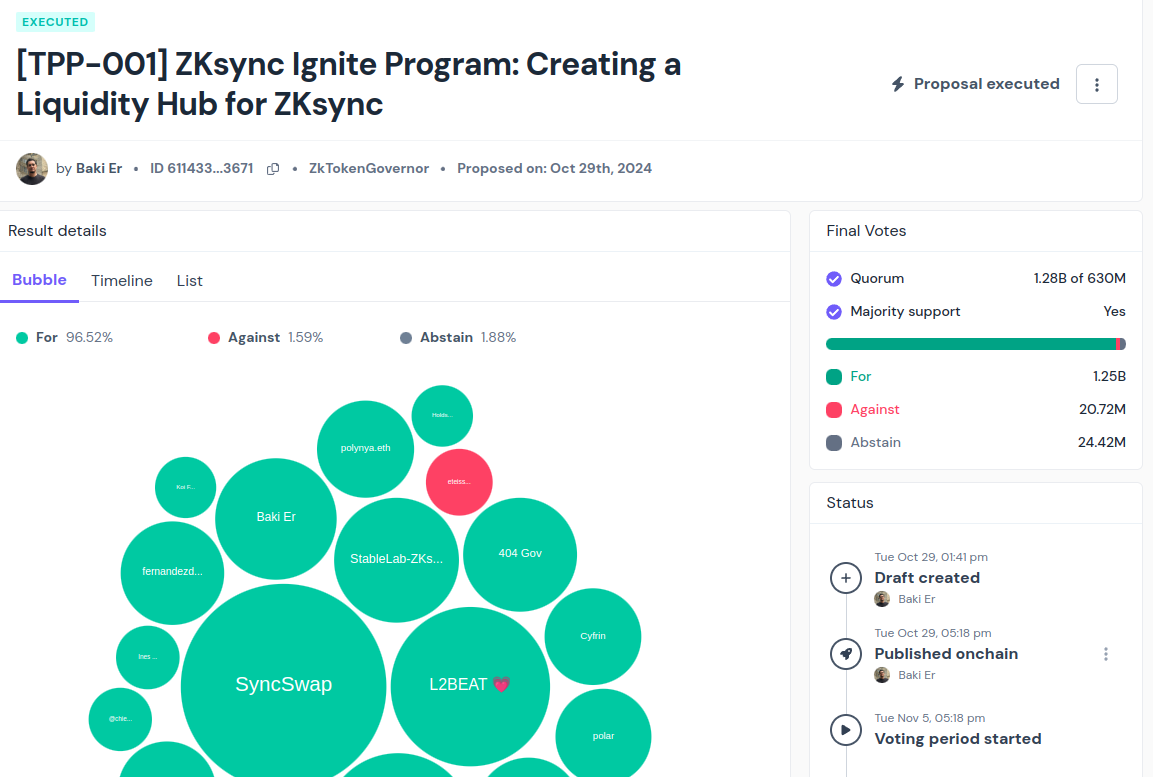Select the Bubble tab
The width and height of the screenshot is (1153, 777).
click(40, 280)
